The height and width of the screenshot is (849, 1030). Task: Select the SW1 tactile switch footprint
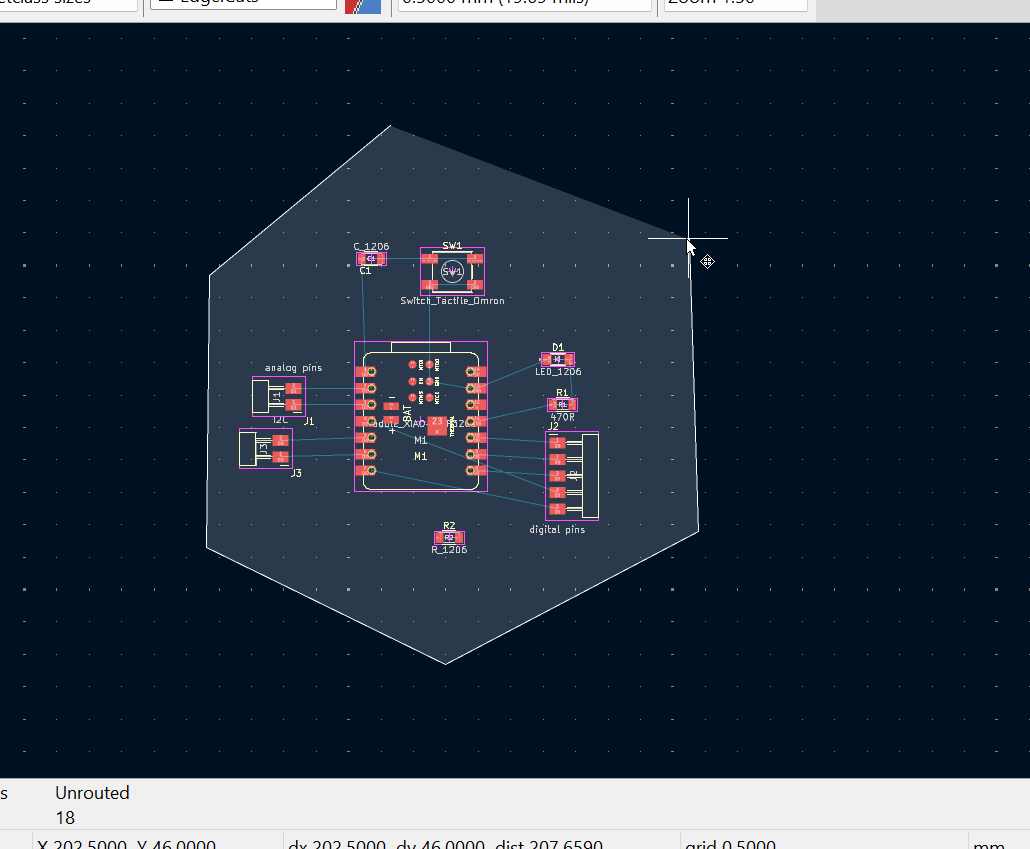pos(453,271)
